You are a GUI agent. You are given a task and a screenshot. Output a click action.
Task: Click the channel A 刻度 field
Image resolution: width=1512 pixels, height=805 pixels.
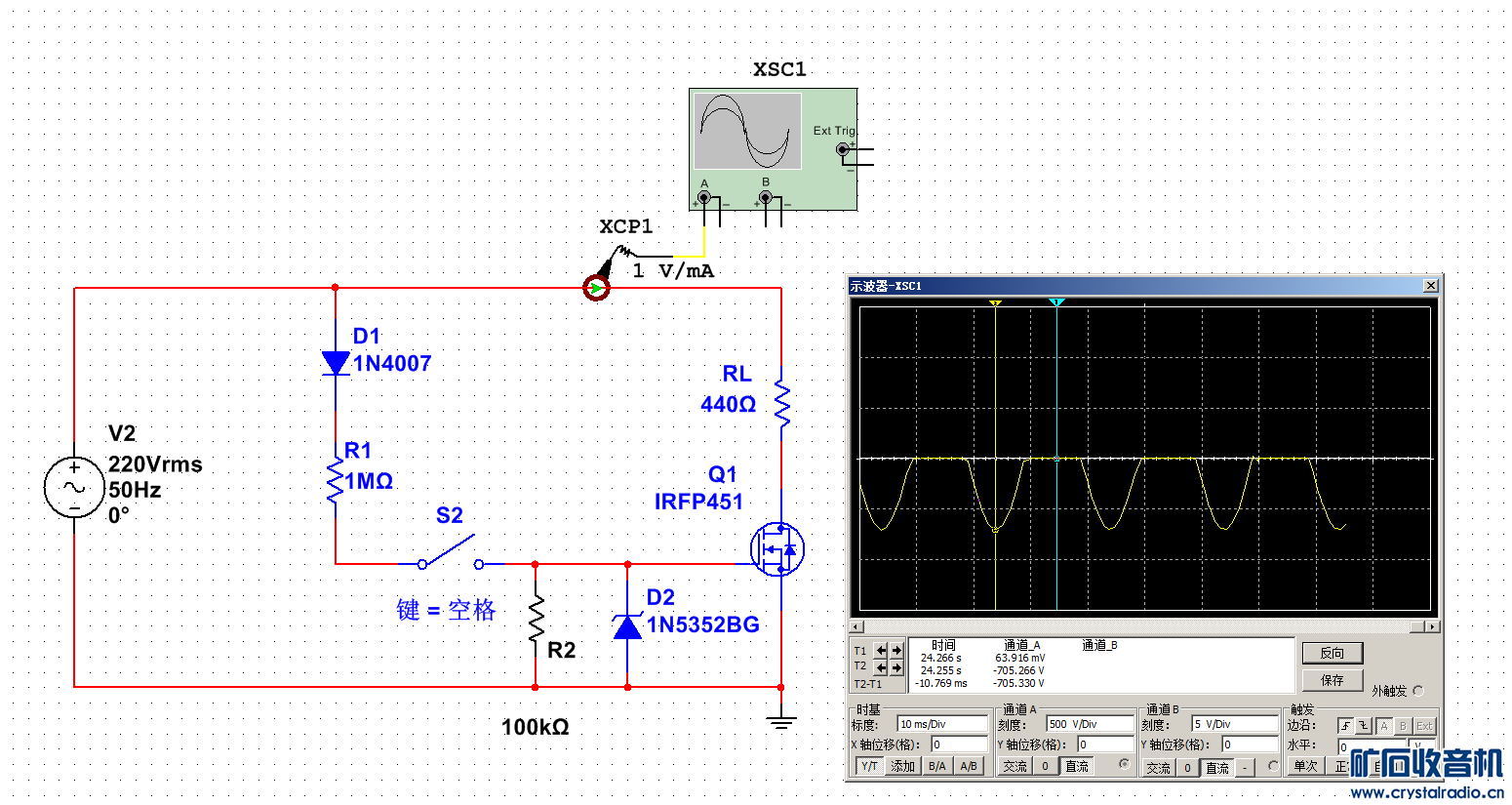pyautogui.click(x=1090, y=724)
